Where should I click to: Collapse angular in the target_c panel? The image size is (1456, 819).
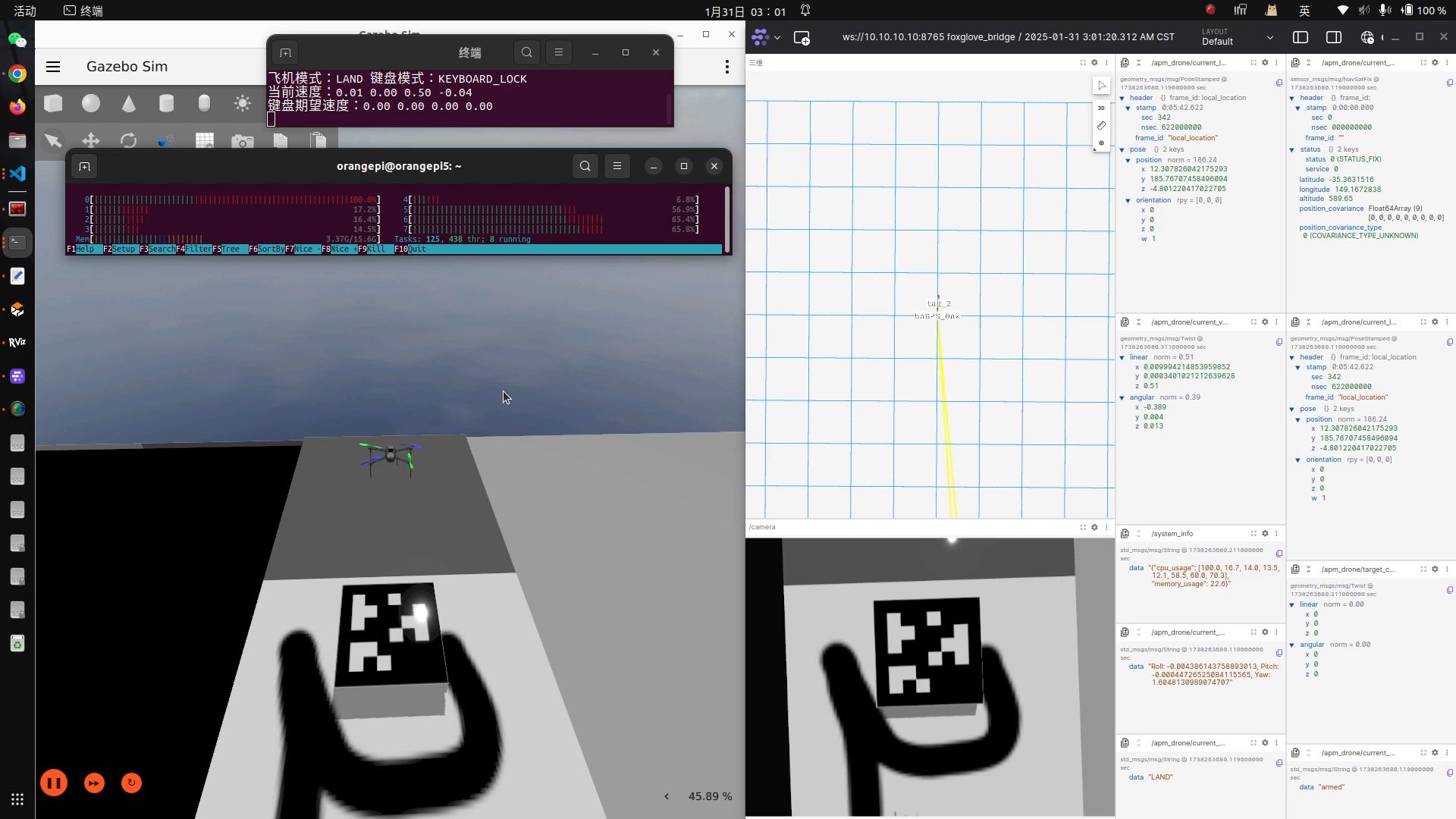(1292, 645)
